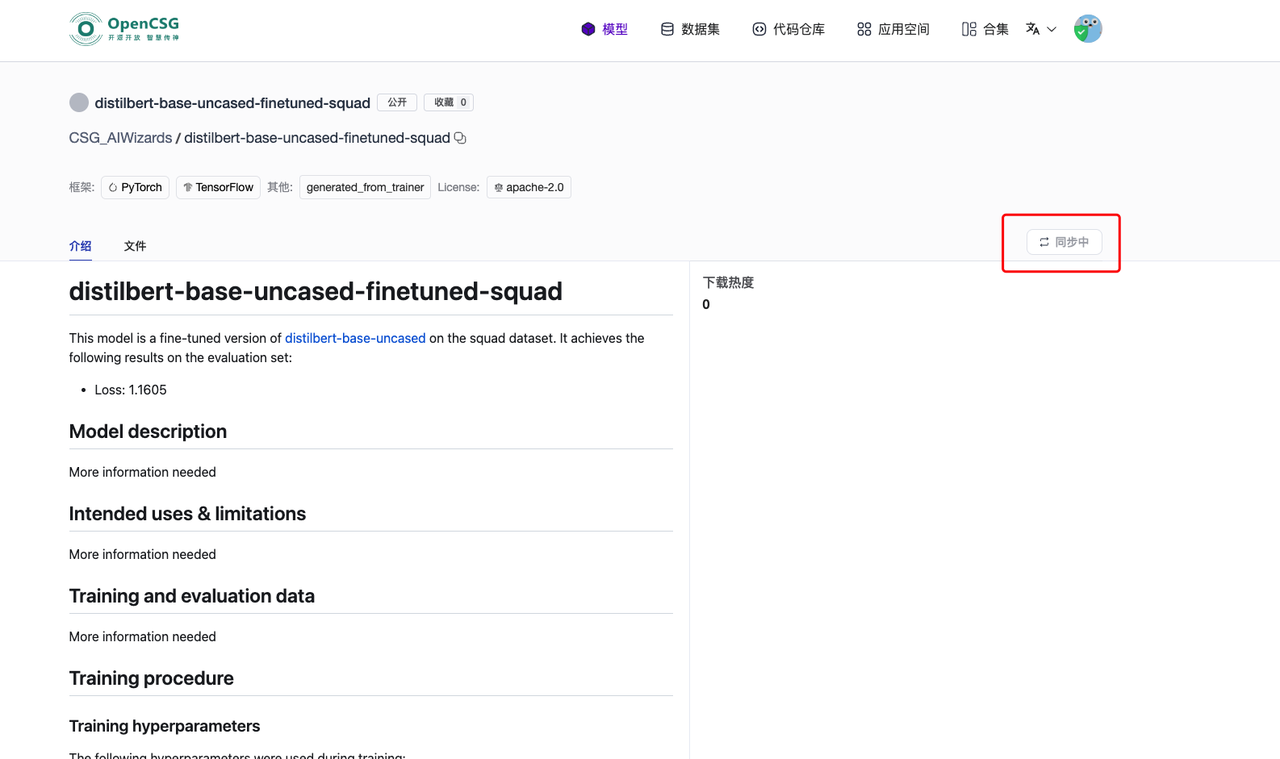
Task: Click the model title in the header
Action: [x=232, y=102]
